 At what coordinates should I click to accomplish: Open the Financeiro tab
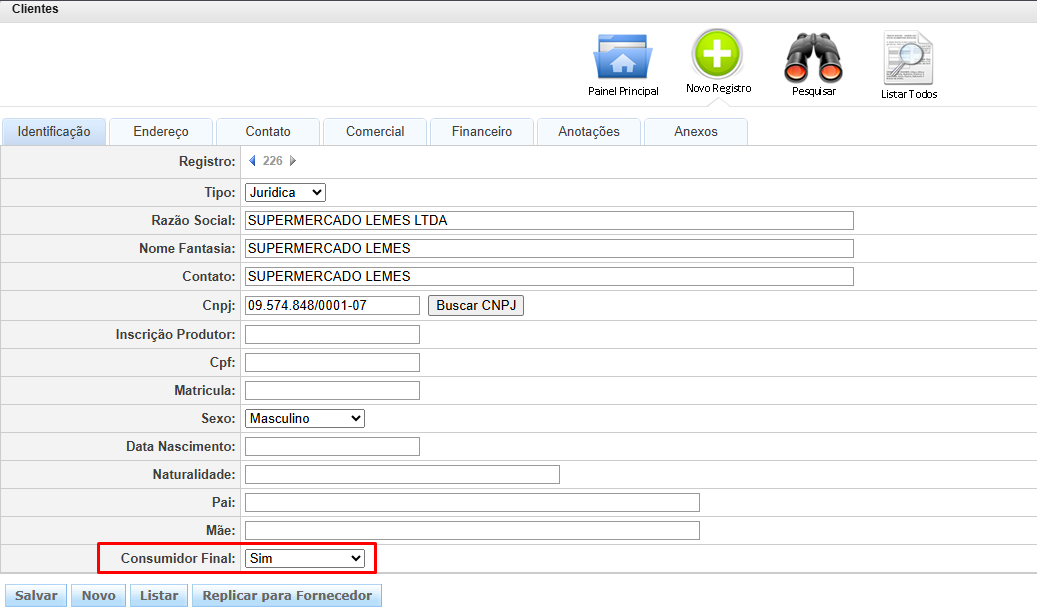(x=481, y=132)
